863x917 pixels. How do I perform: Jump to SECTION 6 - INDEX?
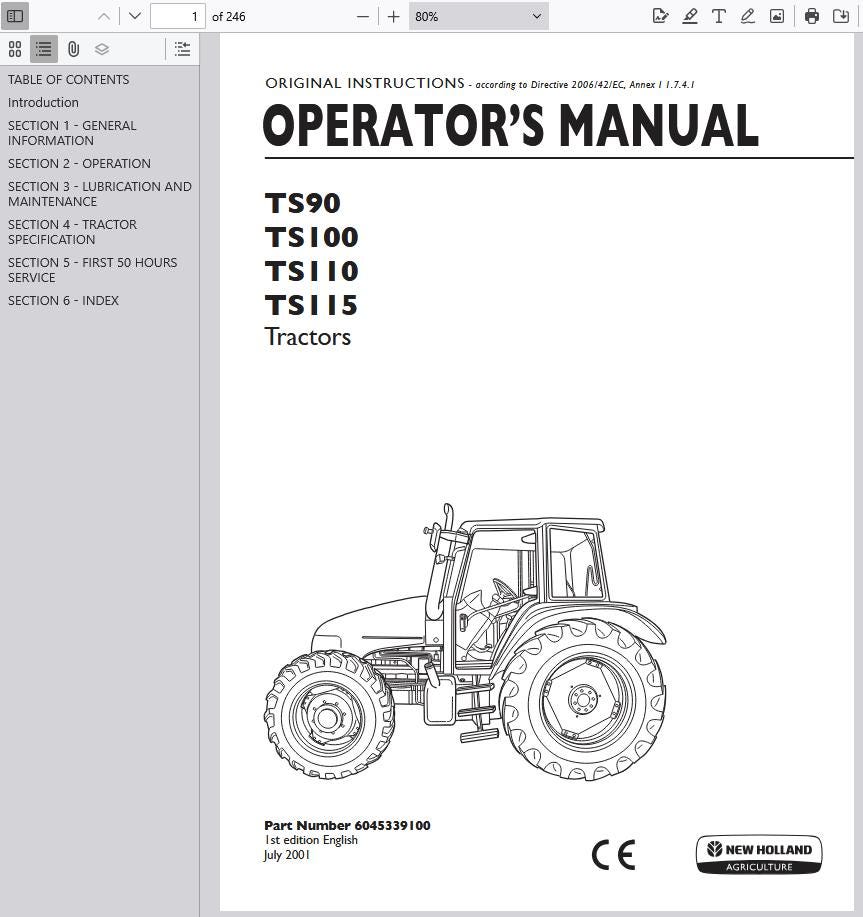pyautogui.click(x=63, y=301)
